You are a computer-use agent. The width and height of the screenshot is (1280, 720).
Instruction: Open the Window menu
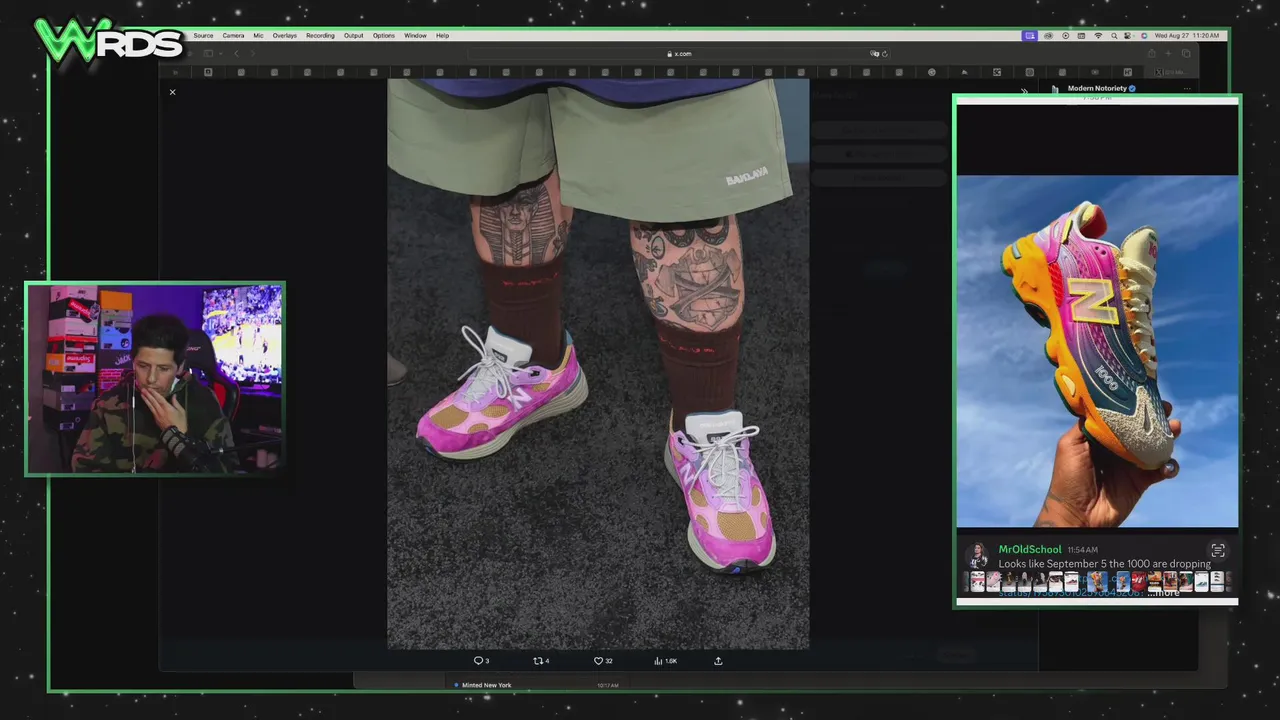(415, 36)
